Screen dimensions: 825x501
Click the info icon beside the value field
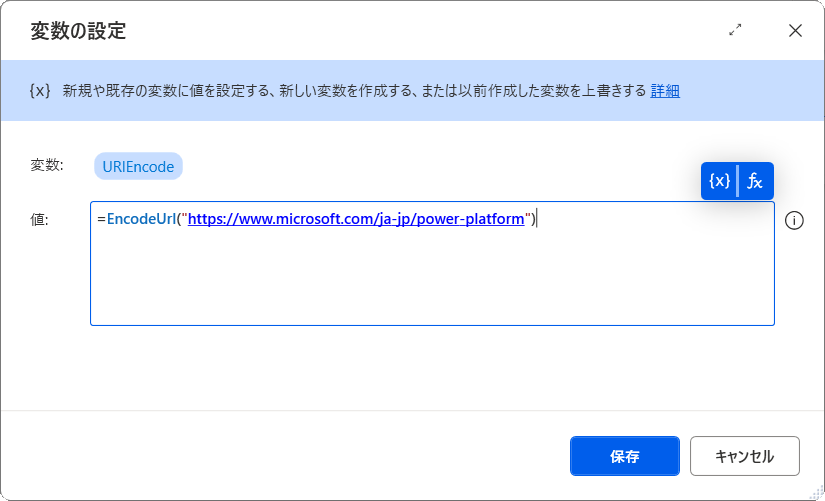point(794,221)
